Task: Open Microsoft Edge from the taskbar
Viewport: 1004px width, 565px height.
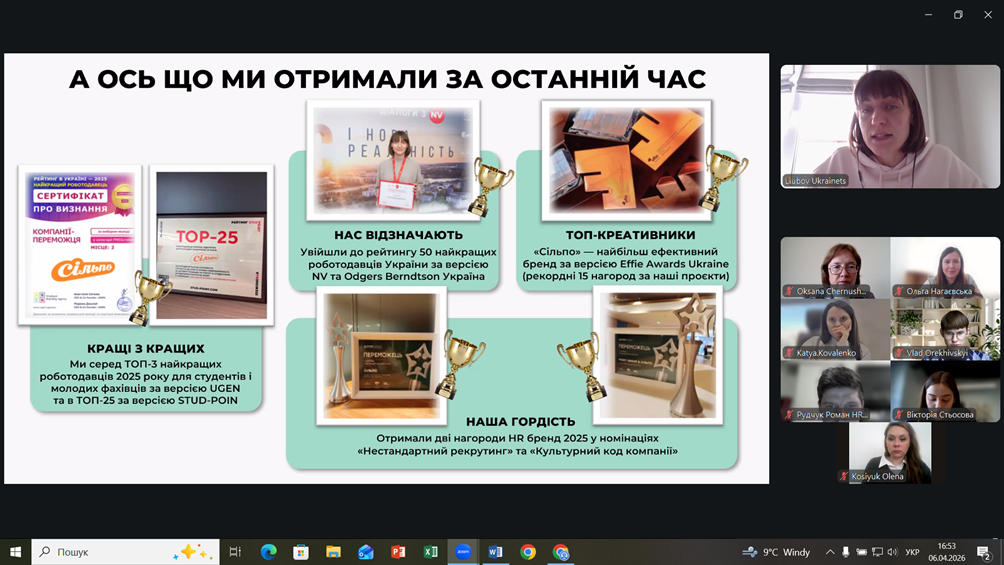Action: (268, 552)
